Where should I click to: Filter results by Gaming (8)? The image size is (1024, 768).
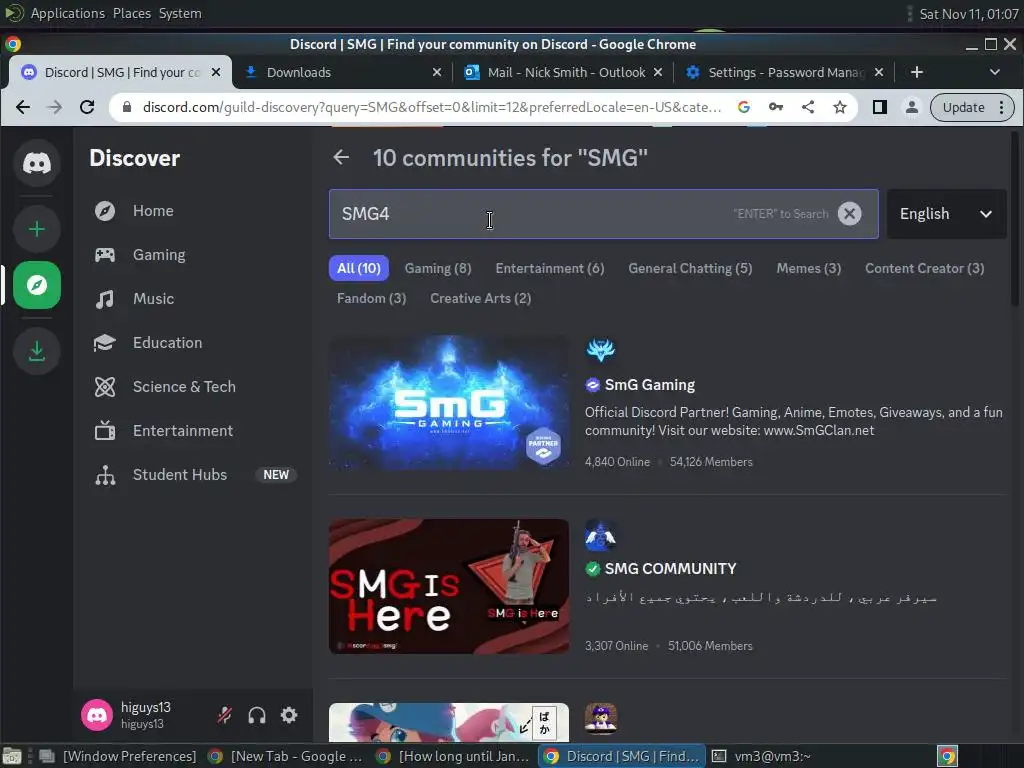pos(438,268)
